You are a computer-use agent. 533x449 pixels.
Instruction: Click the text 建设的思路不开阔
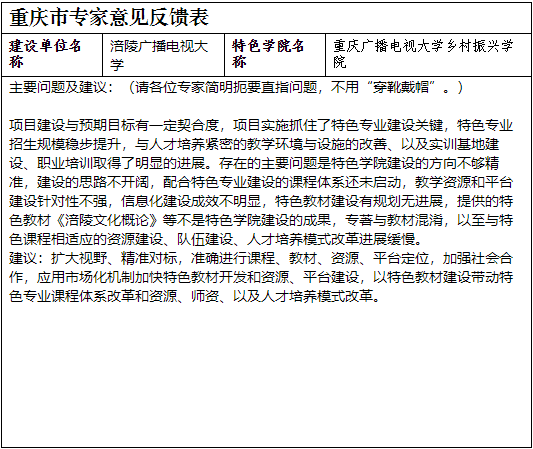coord(93,183)
